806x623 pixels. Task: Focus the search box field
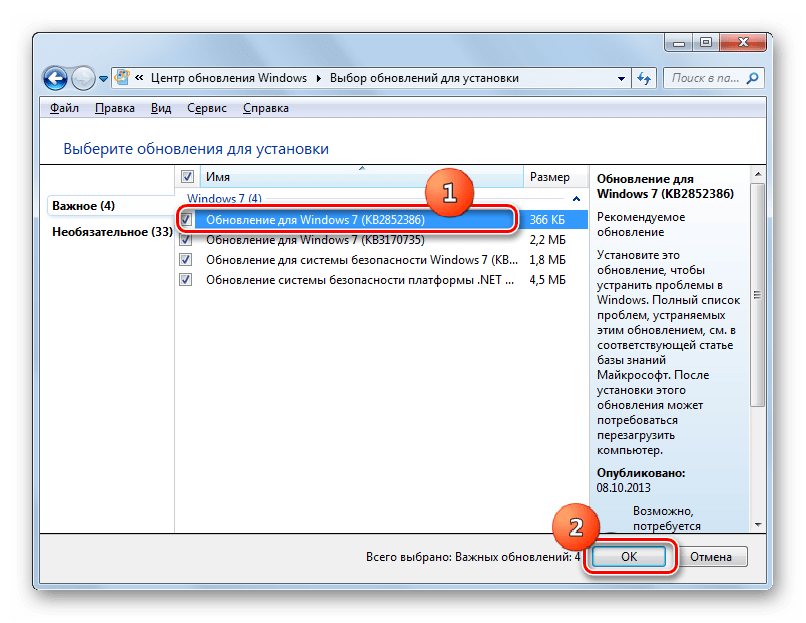(x=713, y=78)
